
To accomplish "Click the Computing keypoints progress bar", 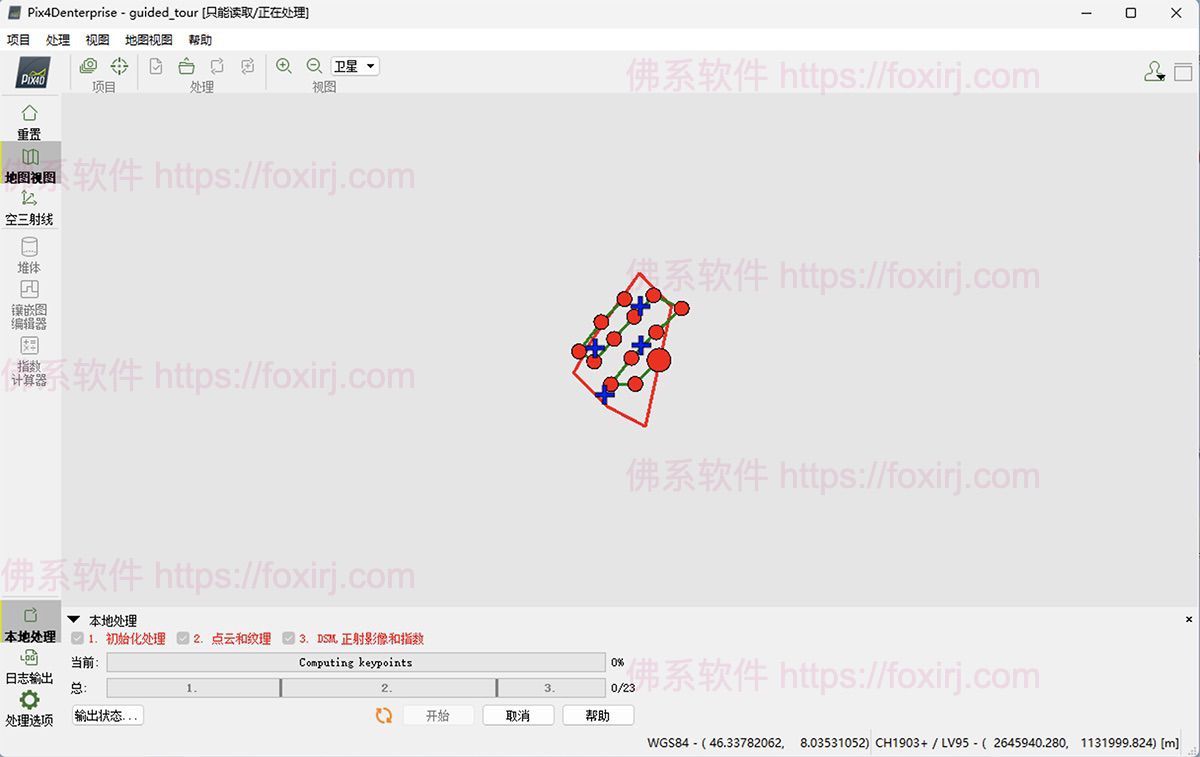I will [x=355, y=662].
